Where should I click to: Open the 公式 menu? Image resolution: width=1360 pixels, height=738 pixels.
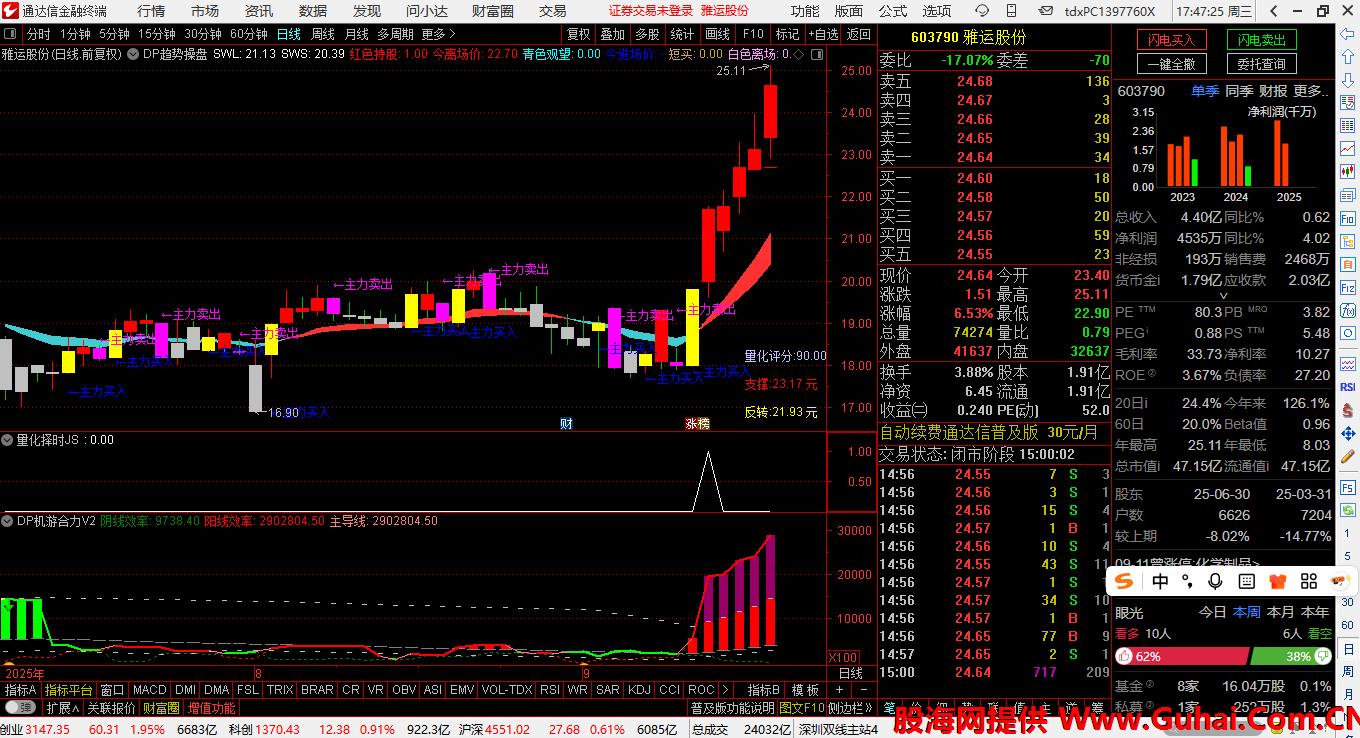tap(893, 11)
